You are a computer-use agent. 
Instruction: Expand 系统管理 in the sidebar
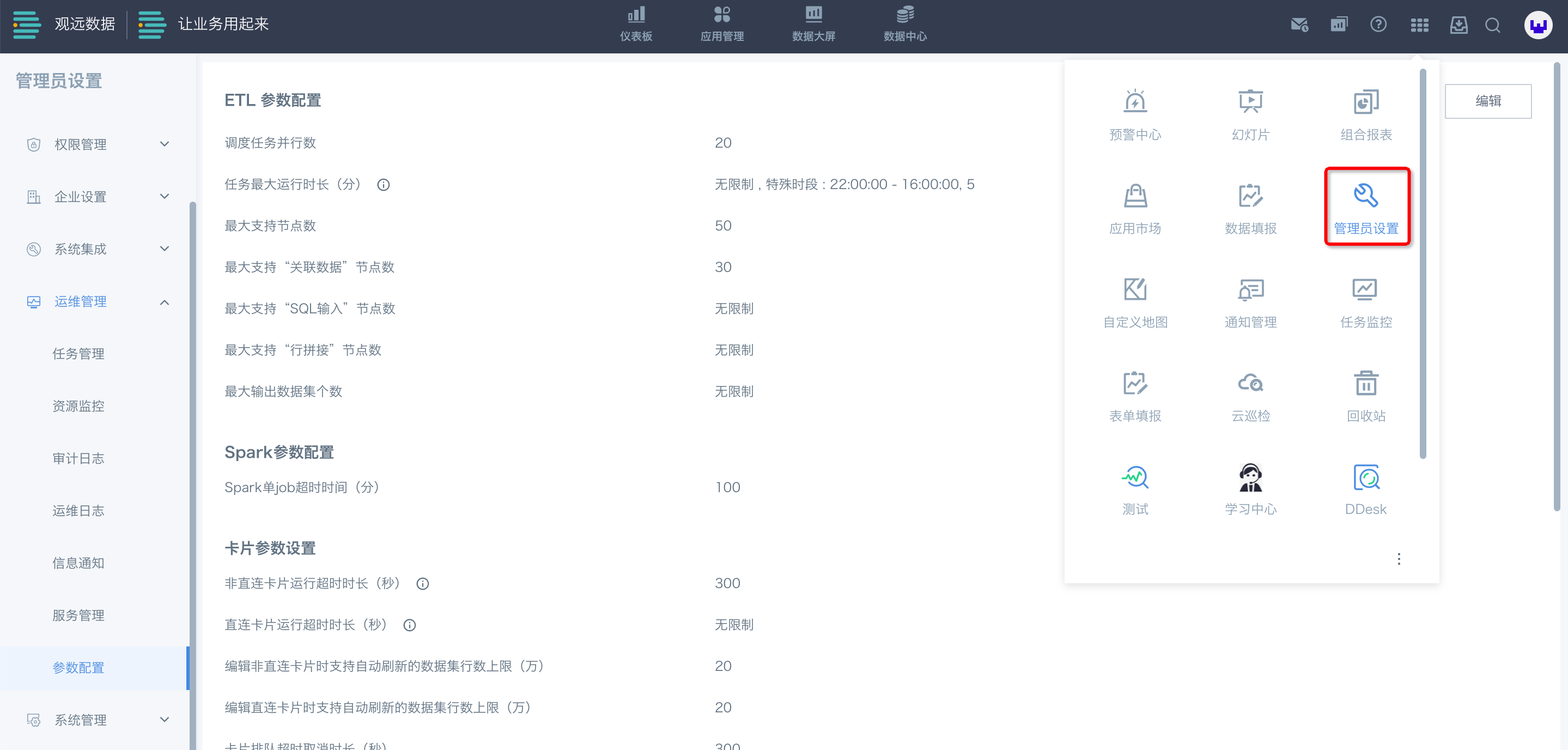(98, 719)
